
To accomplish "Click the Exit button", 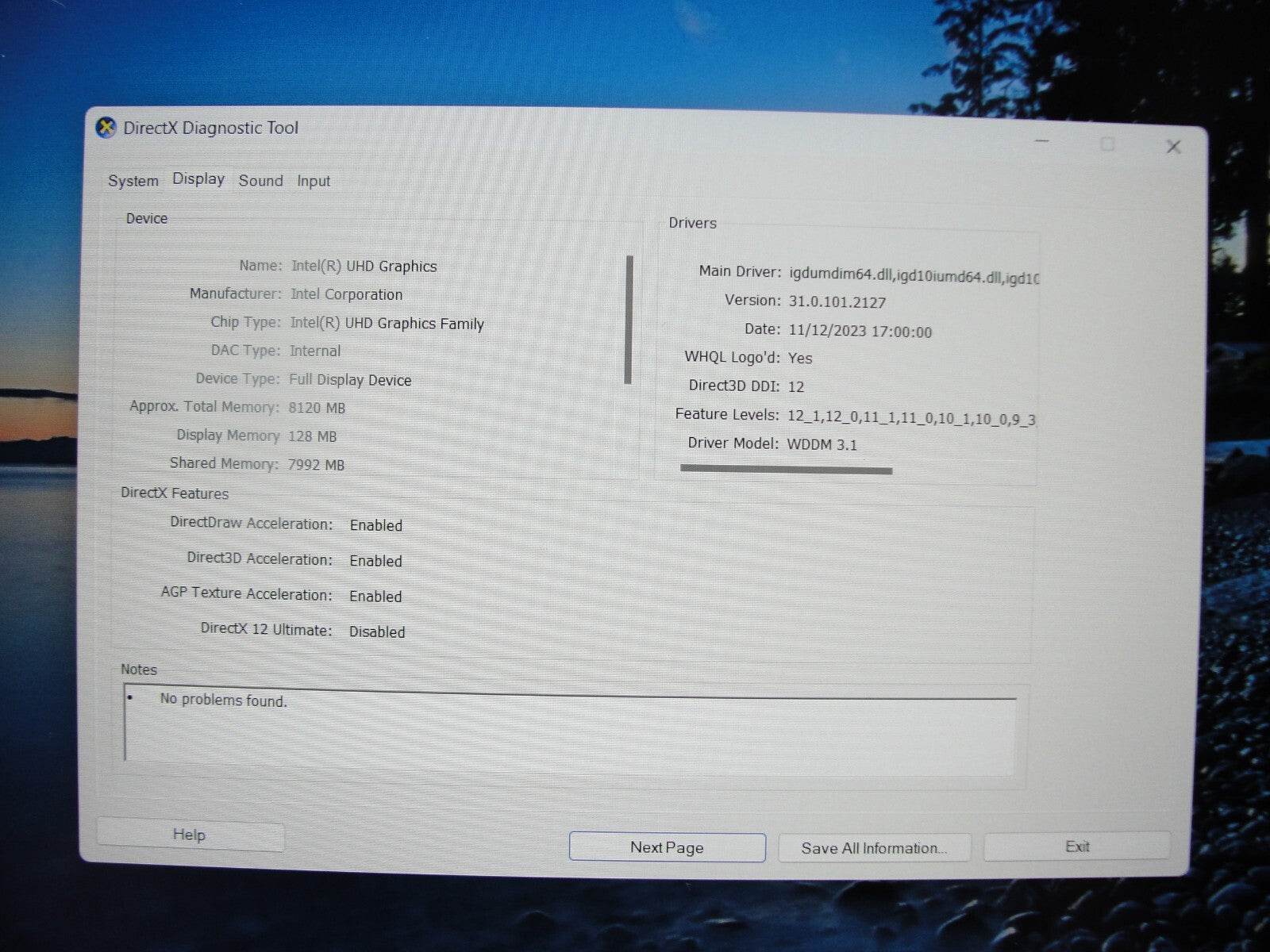I will point(1076,846).
